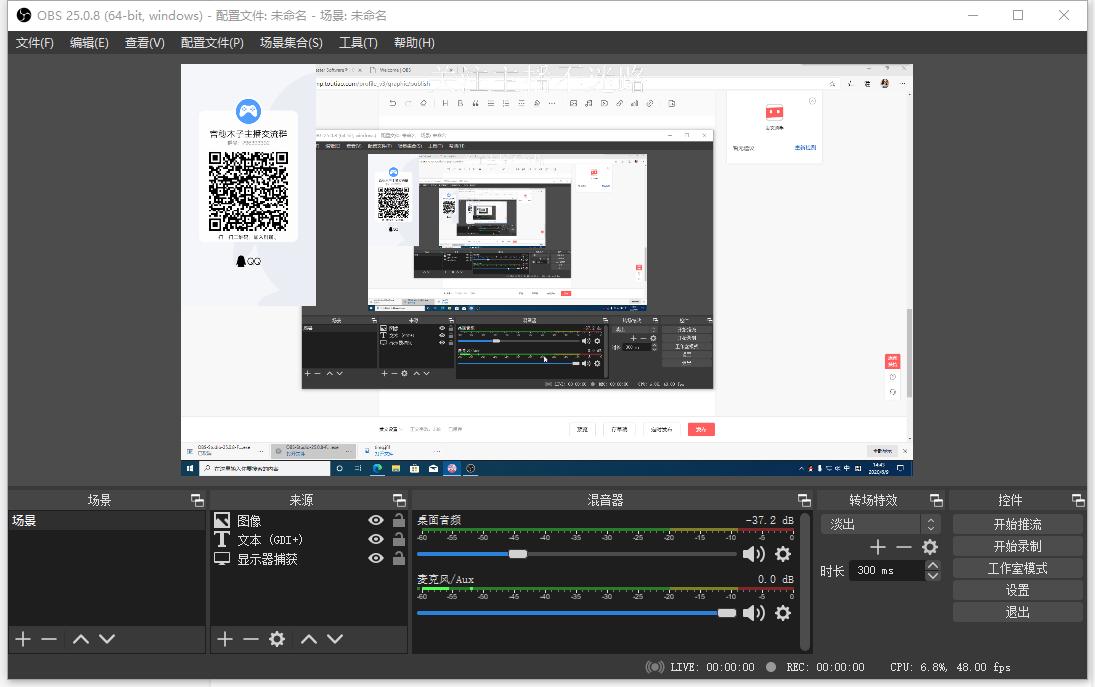Image resolution: width=1095 pixels, height=687 pixels.
Task: Pop out the 混音器 dock panel
Action: point(804,500)
